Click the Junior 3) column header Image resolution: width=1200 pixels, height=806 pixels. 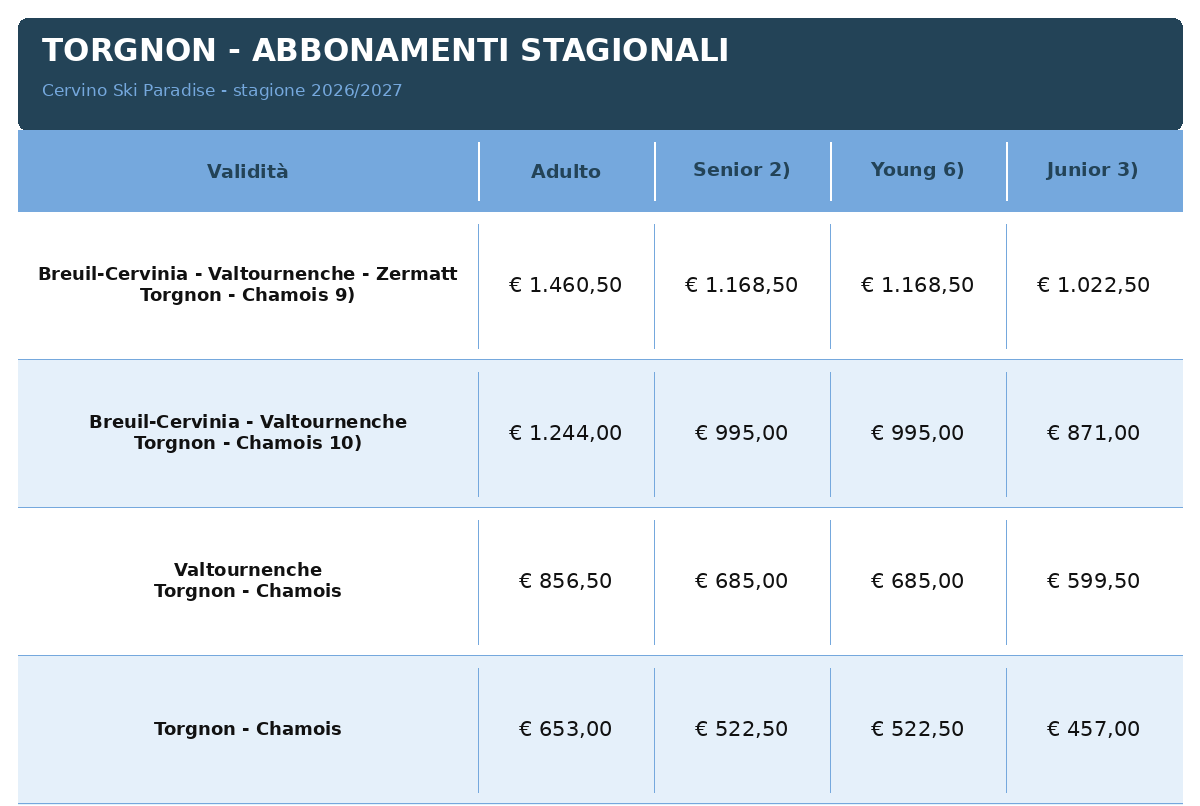click(1093, 170)
